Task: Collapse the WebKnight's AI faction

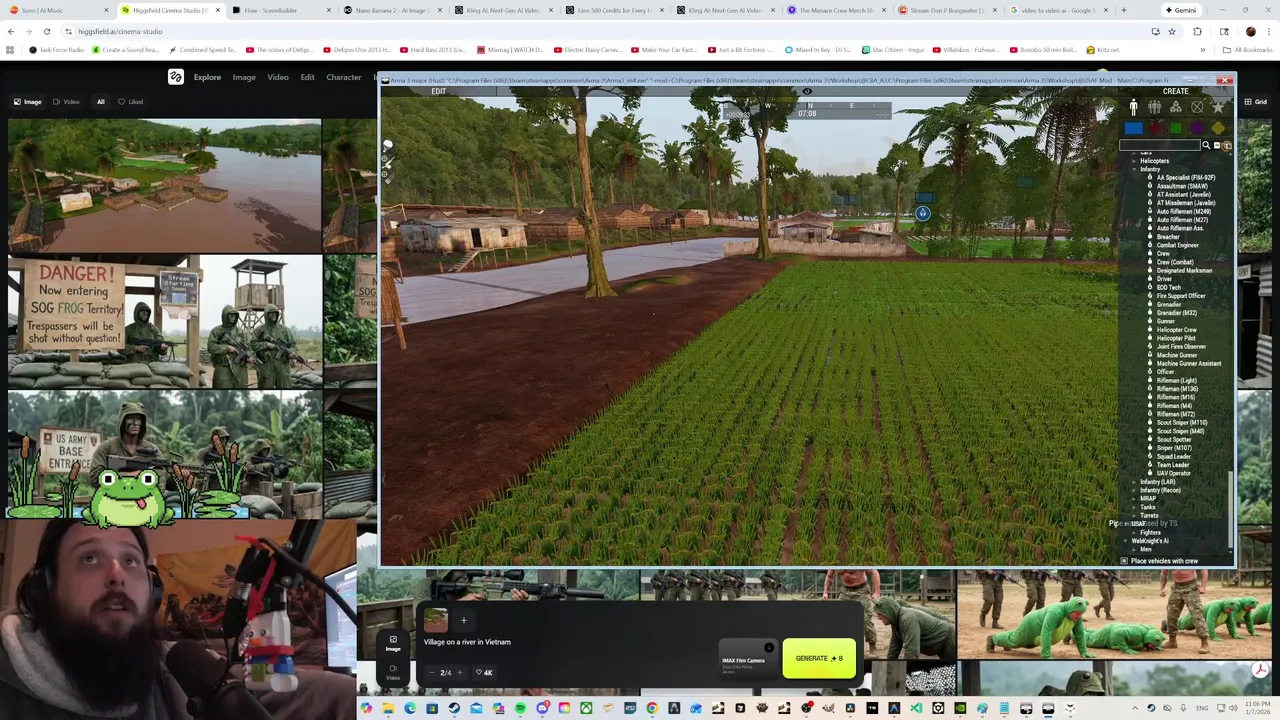Action: point(1126,541)
